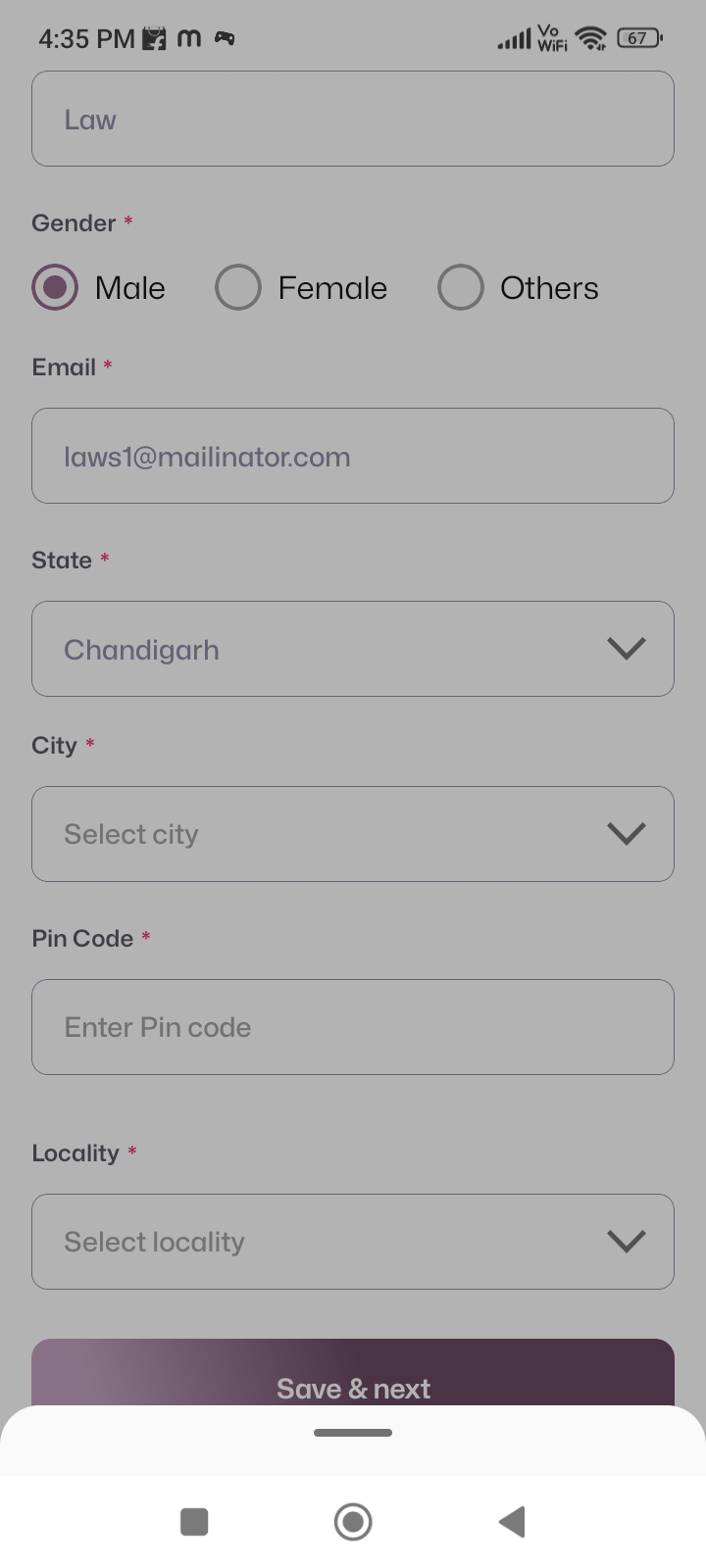Tap the Wi-Fi status icon
The height and width of the screenshot is (1568, 706).
[591, 38]
